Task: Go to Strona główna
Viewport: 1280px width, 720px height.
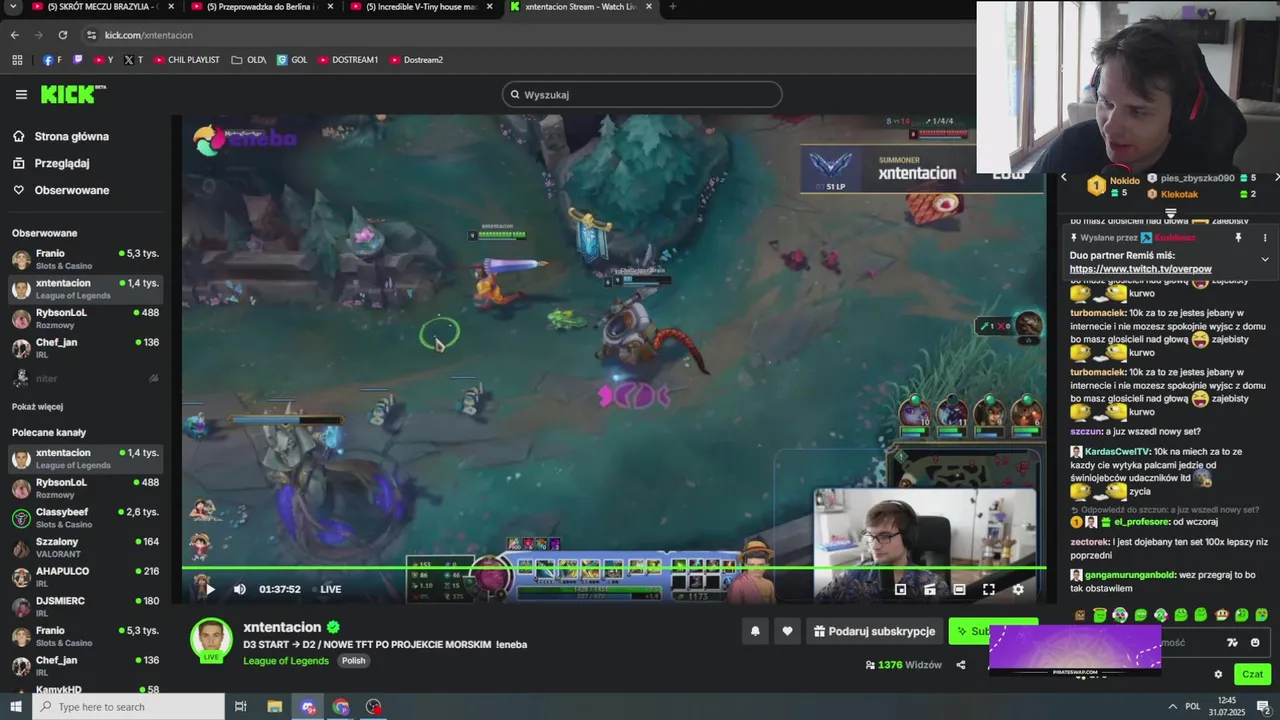Action: click(x=61, y=136)
